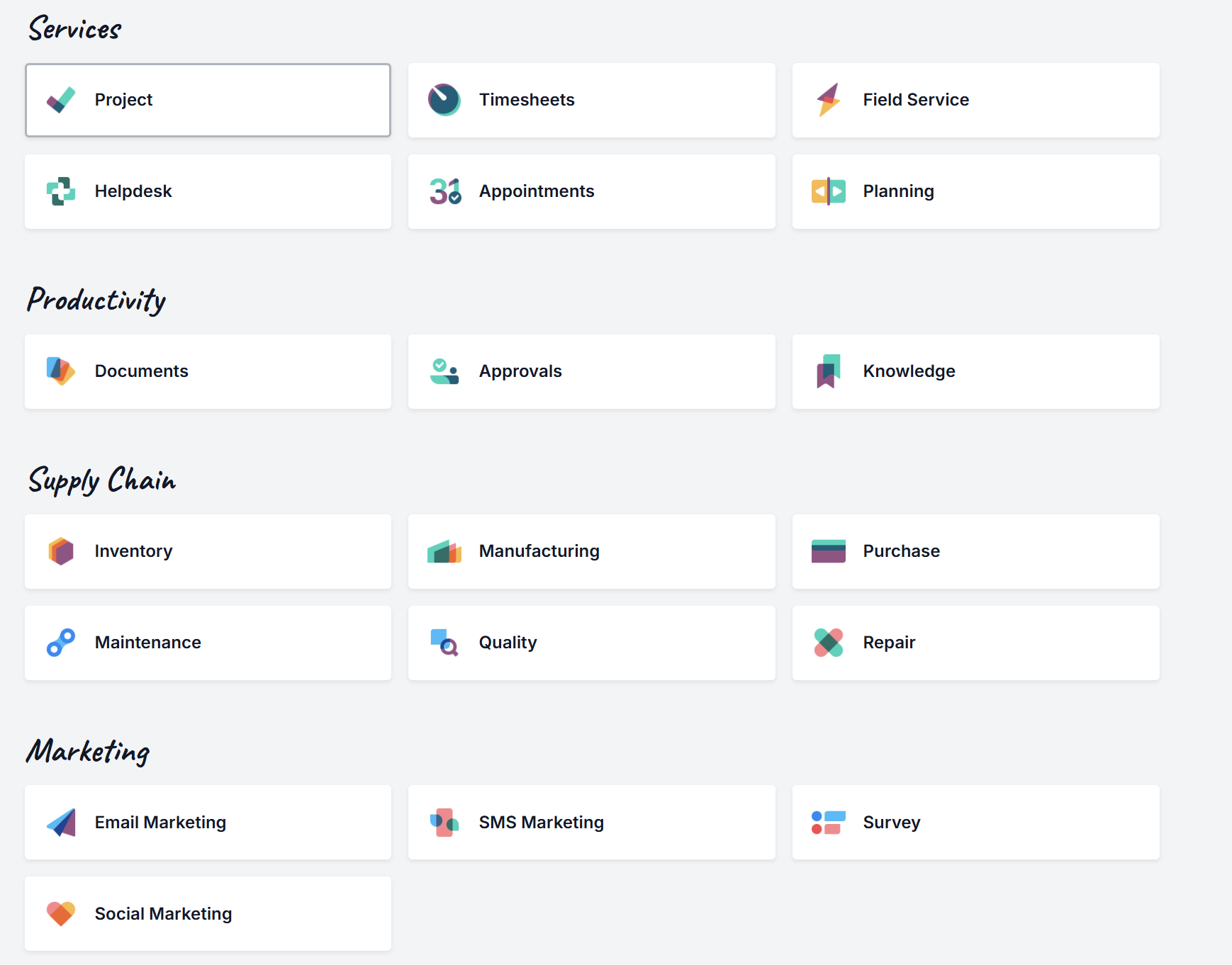
Task: Click the Appointments calendar icon
Action: coord(444,191)
